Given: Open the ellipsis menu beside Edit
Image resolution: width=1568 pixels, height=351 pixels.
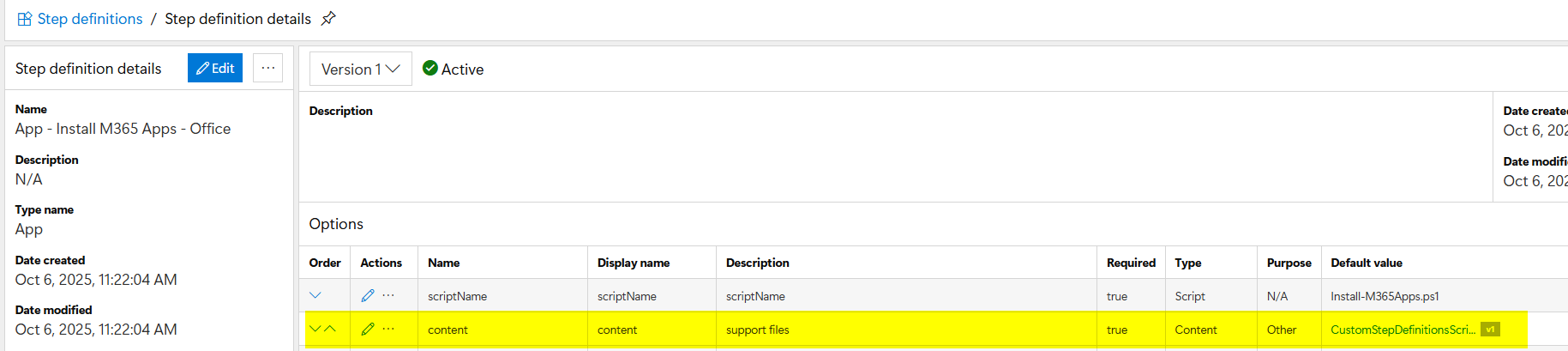Looking at the screenshot, I should click(x=267, y=68).
